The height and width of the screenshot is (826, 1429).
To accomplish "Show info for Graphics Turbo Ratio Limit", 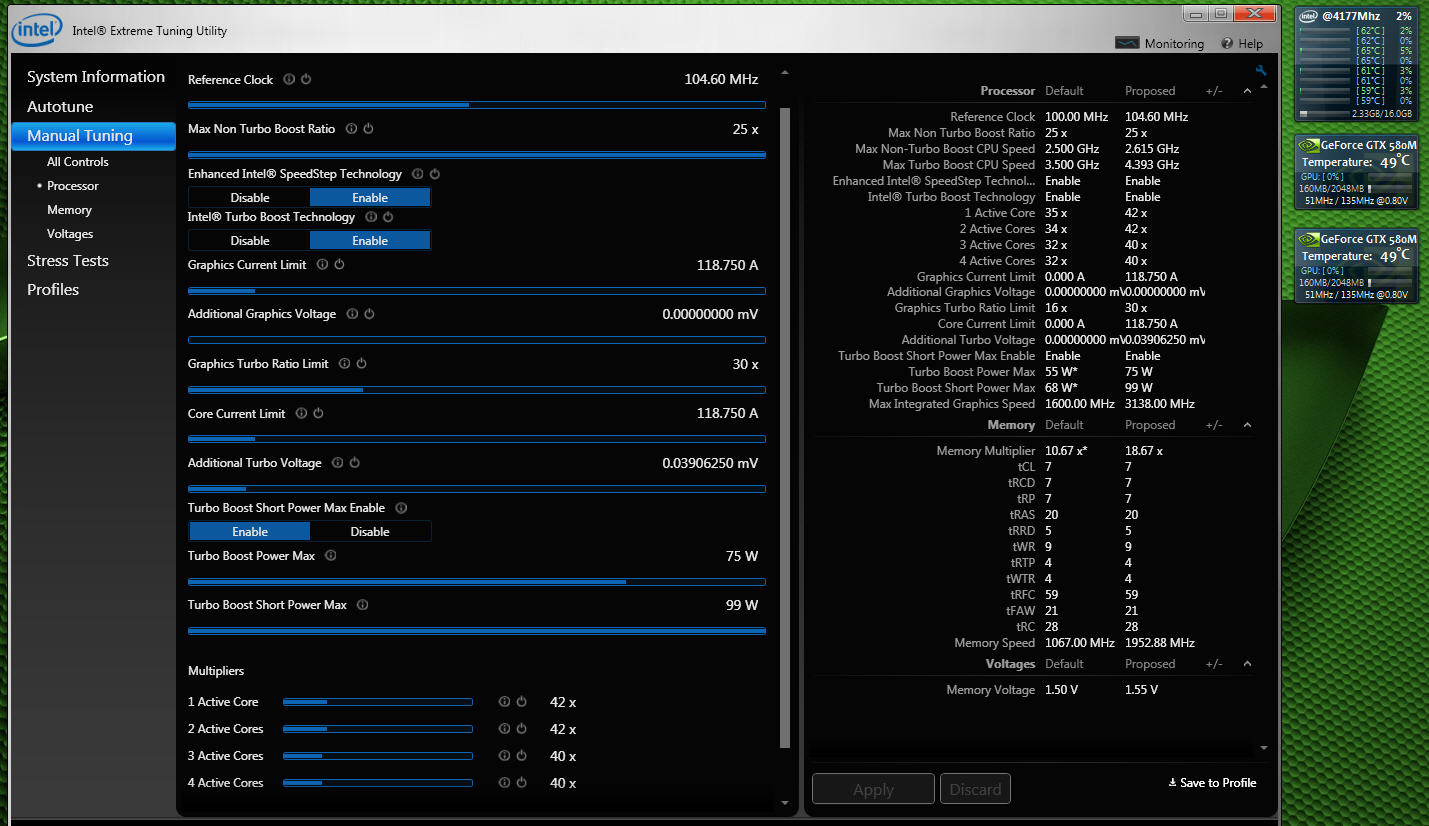I will click(344, 364).
